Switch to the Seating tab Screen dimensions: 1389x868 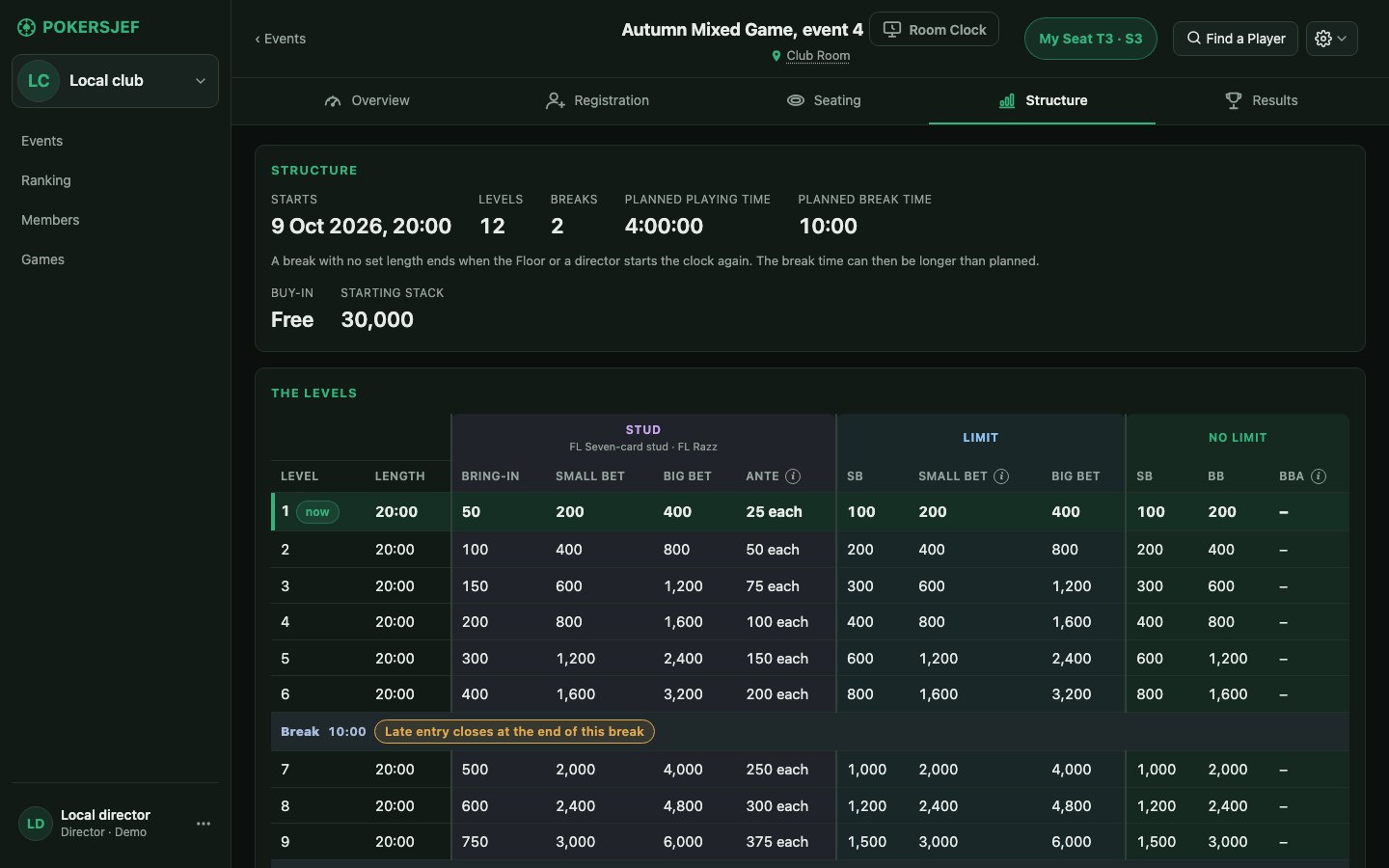click(823, 100)
